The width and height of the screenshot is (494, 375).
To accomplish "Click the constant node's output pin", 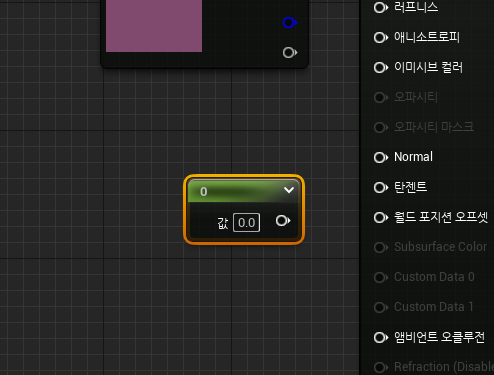I will coord(283,221).
